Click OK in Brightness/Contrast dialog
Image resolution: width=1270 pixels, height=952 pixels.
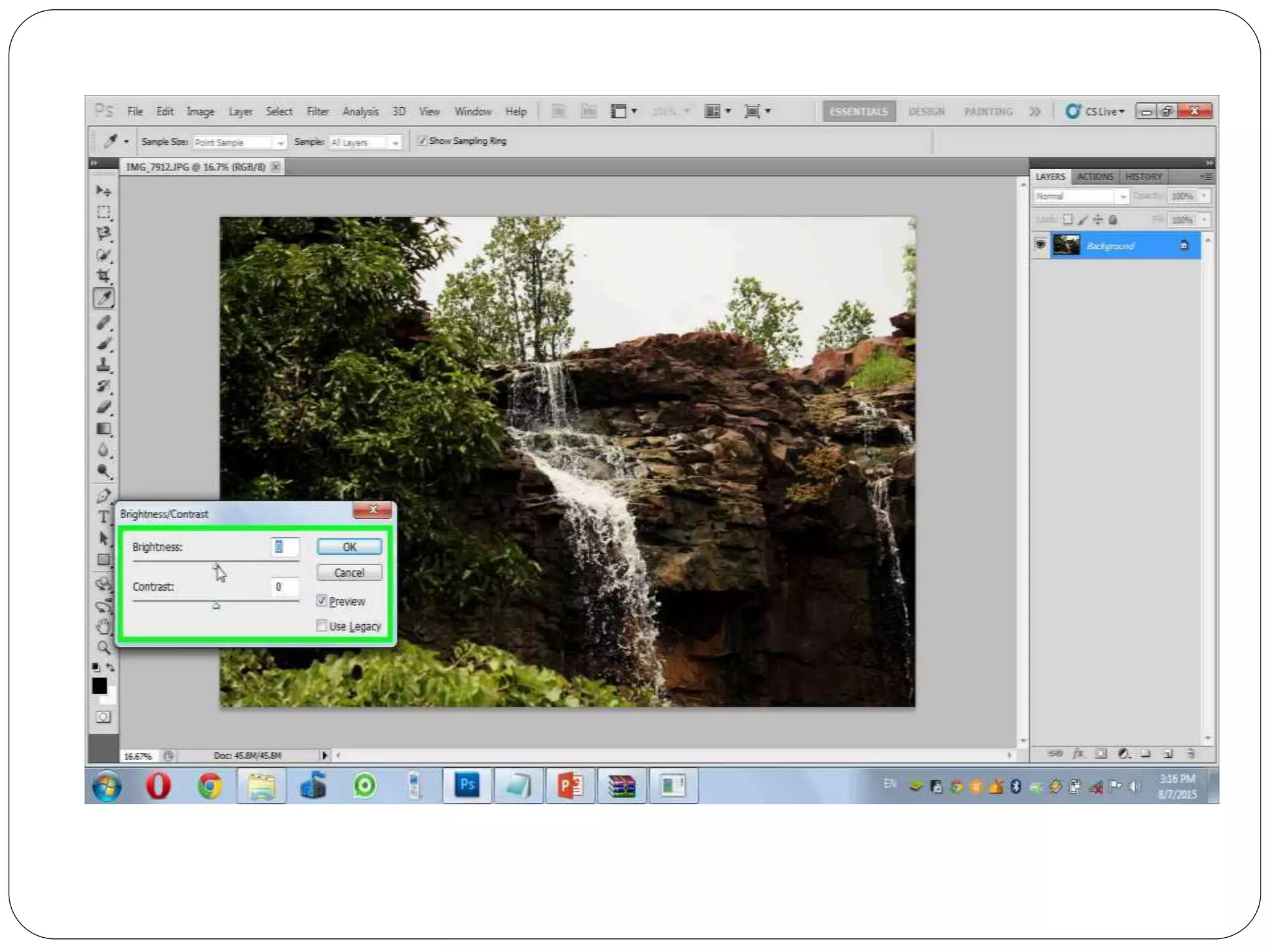(x=349, y=547)
